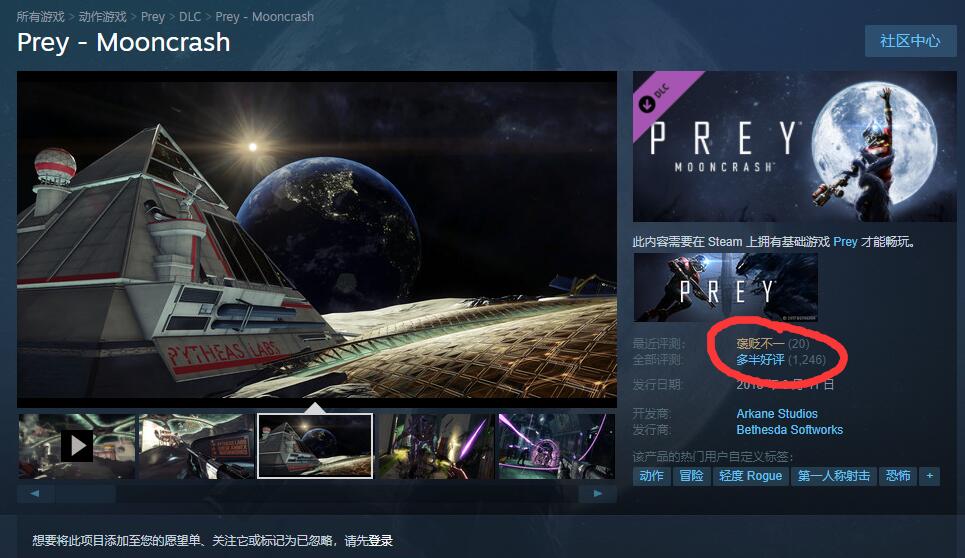Open the DLC breadcrumb link
The width and height of the screenshot is (965, 558).
[x=190, y=17]
